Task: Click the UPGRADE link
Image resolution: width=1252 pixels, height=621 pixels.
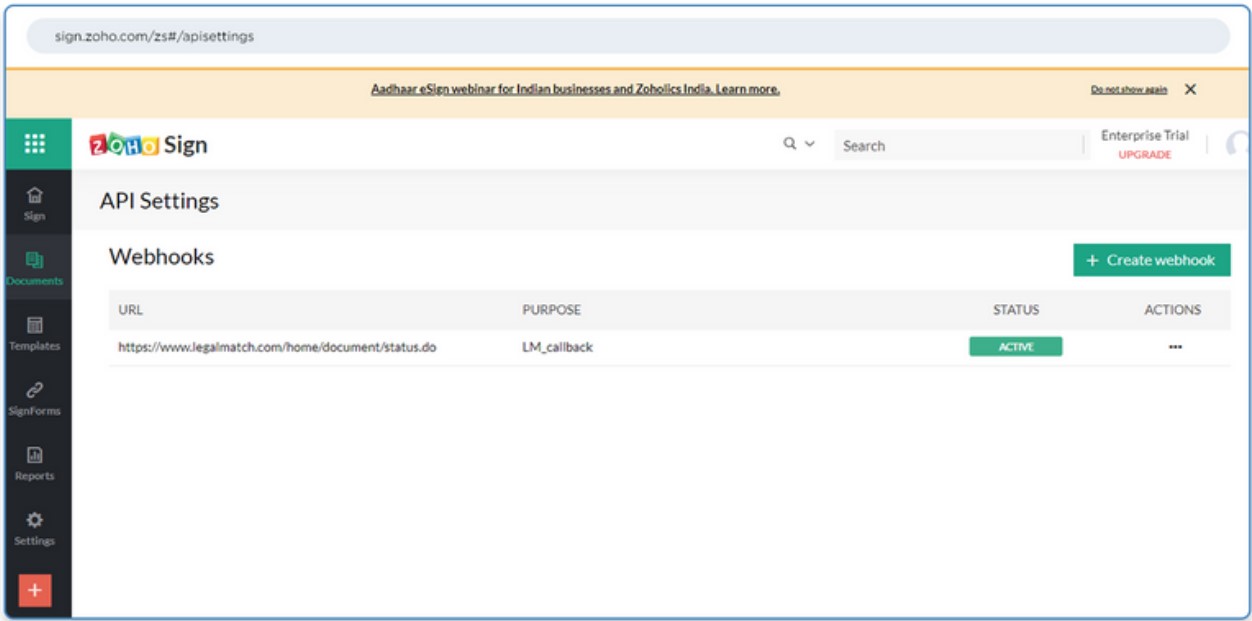Action: tap(1145, 155)
